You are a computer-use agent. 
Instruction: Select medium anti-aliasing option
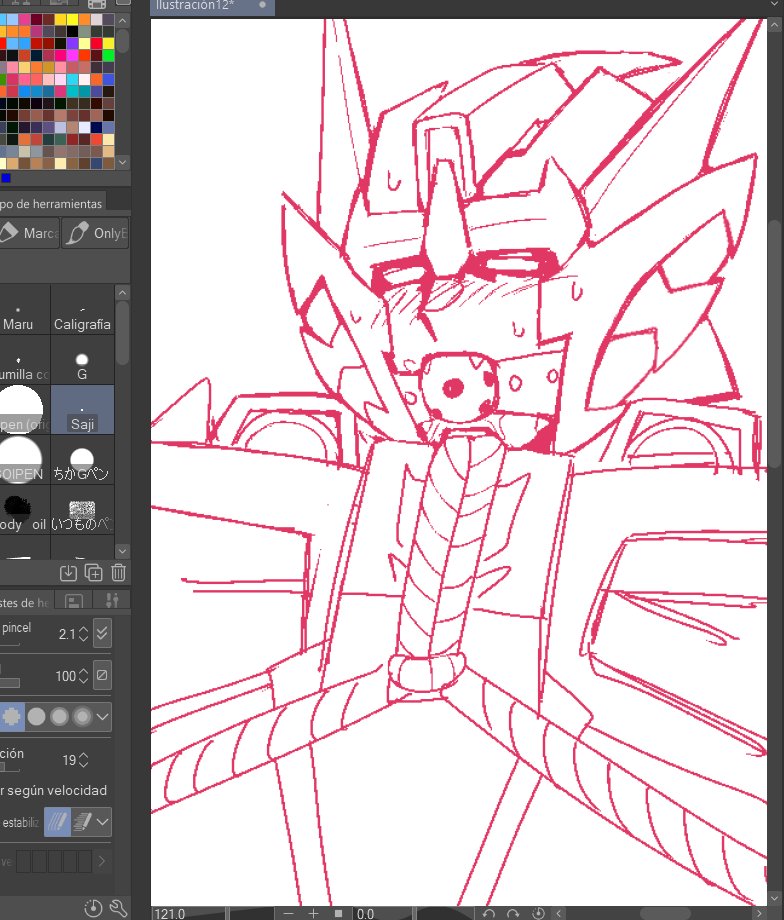click(59, 716)
